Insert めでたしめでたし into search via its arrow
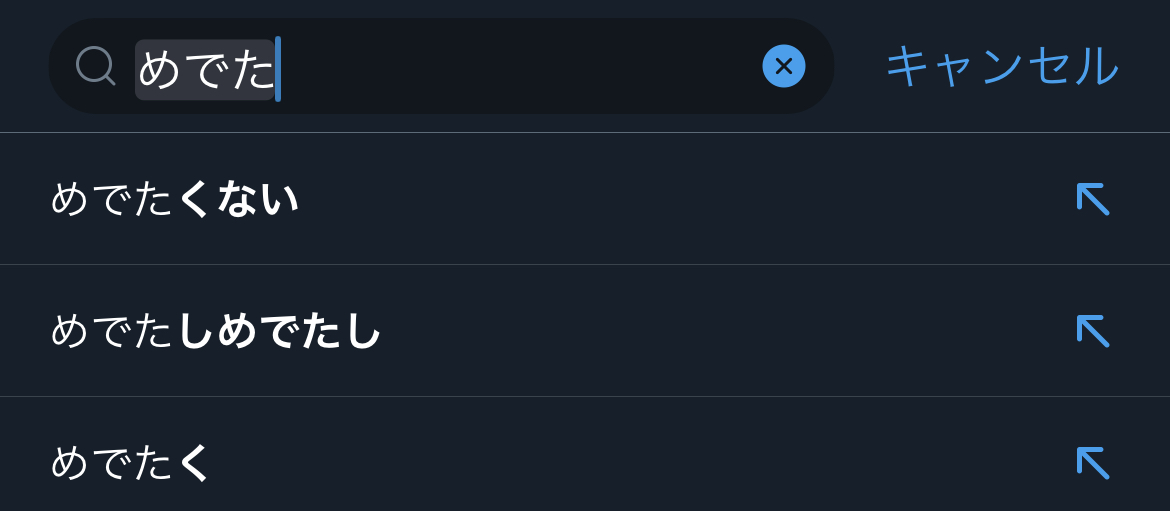This screenshot has width=1170, height=511. pos(1093,331)
